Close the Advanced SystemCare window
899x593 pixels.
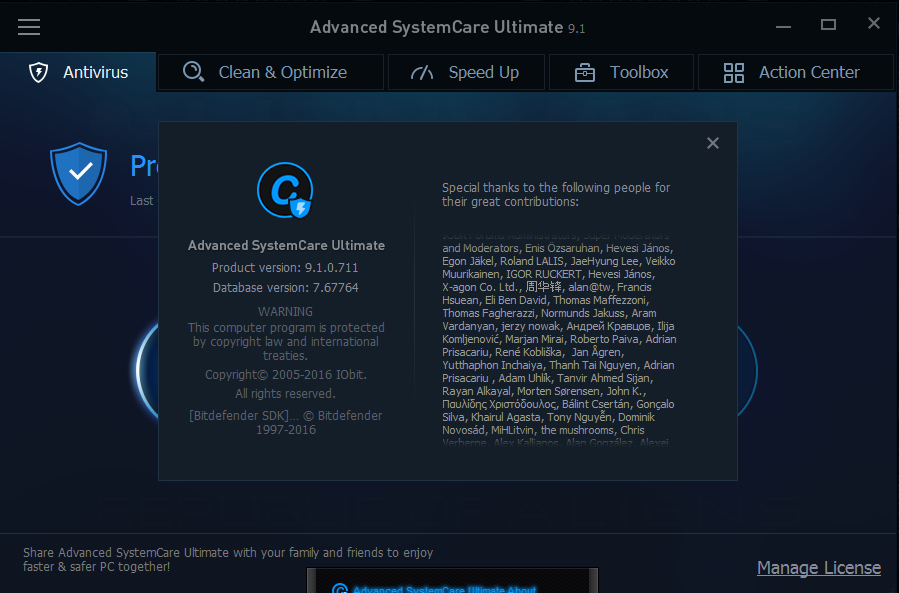(874, 23)
